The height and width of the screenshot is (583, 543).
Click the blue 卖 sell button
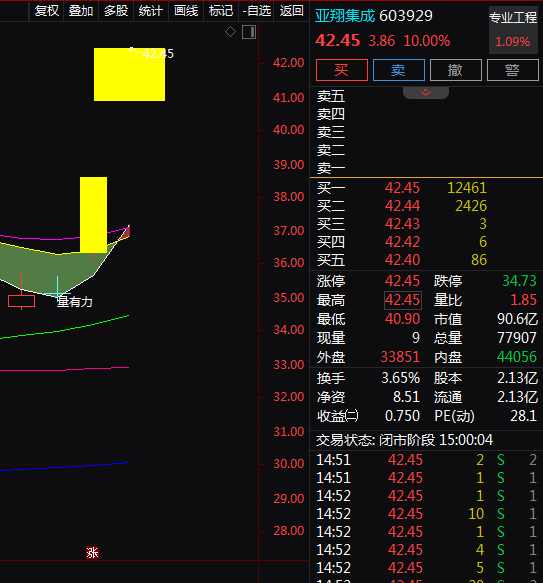tap(399, 70)
